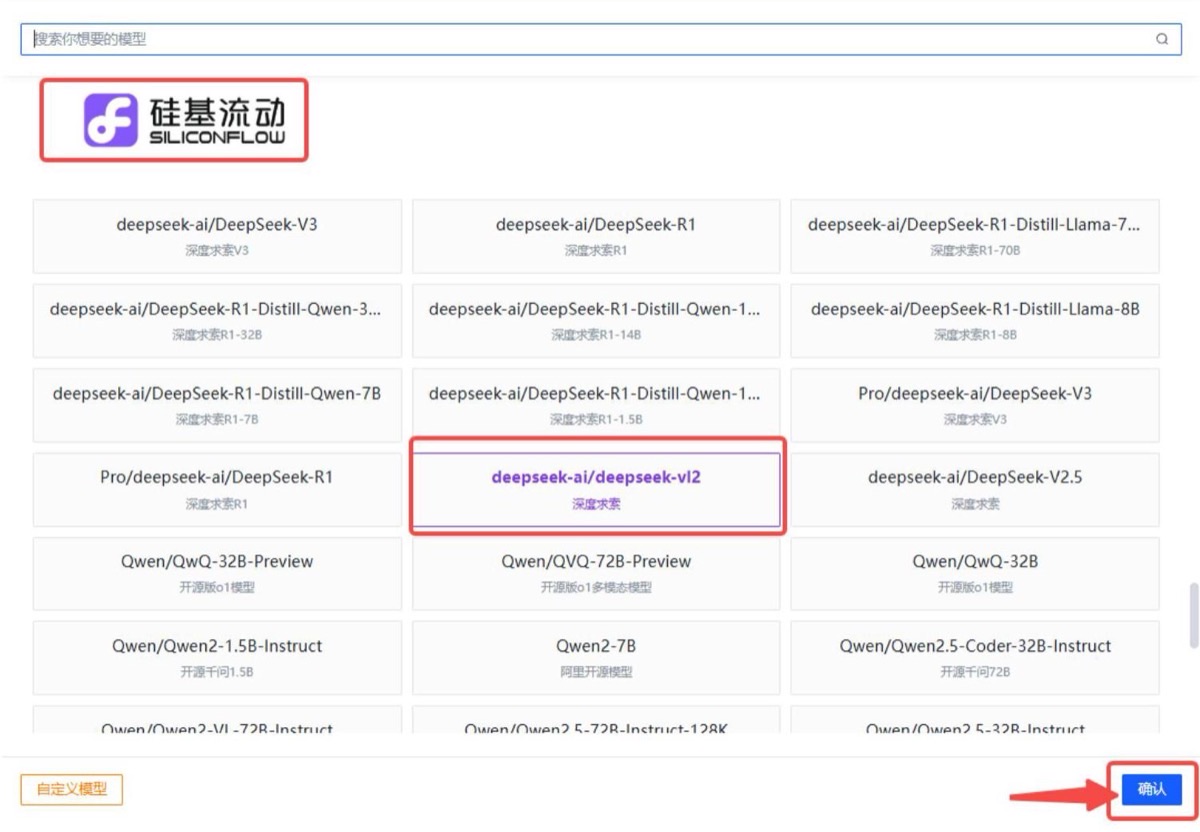Select the highlighted deepseek-ai/deepseek-vl2 model
Viewport: 1200px width, 832px height.
(596, 489)
